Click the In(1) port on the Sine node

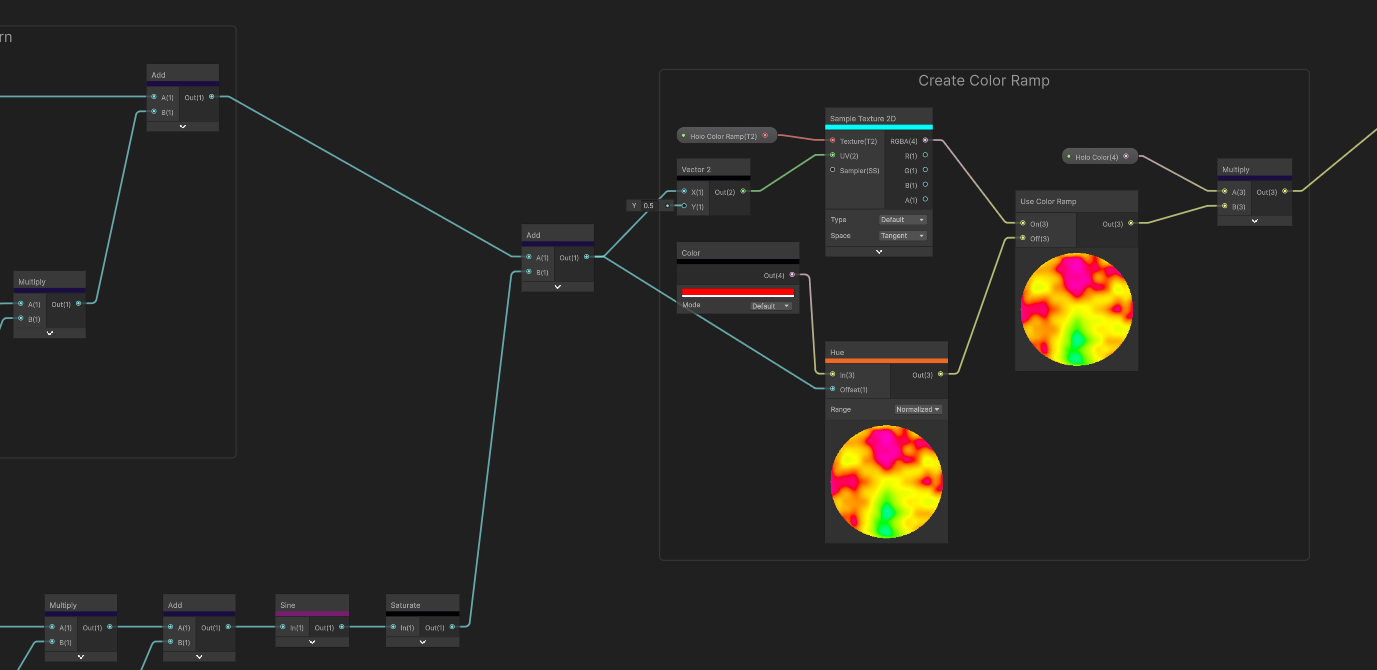point(283,627)
